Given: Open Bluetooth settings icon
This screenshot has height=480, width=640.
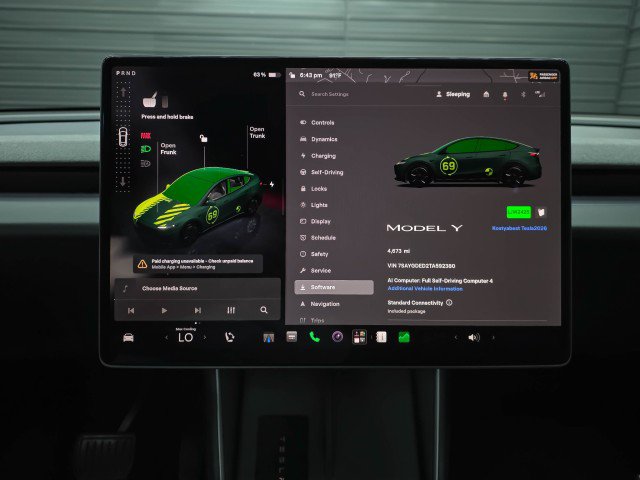Looking at the screenshot, I should pos(523,94).
